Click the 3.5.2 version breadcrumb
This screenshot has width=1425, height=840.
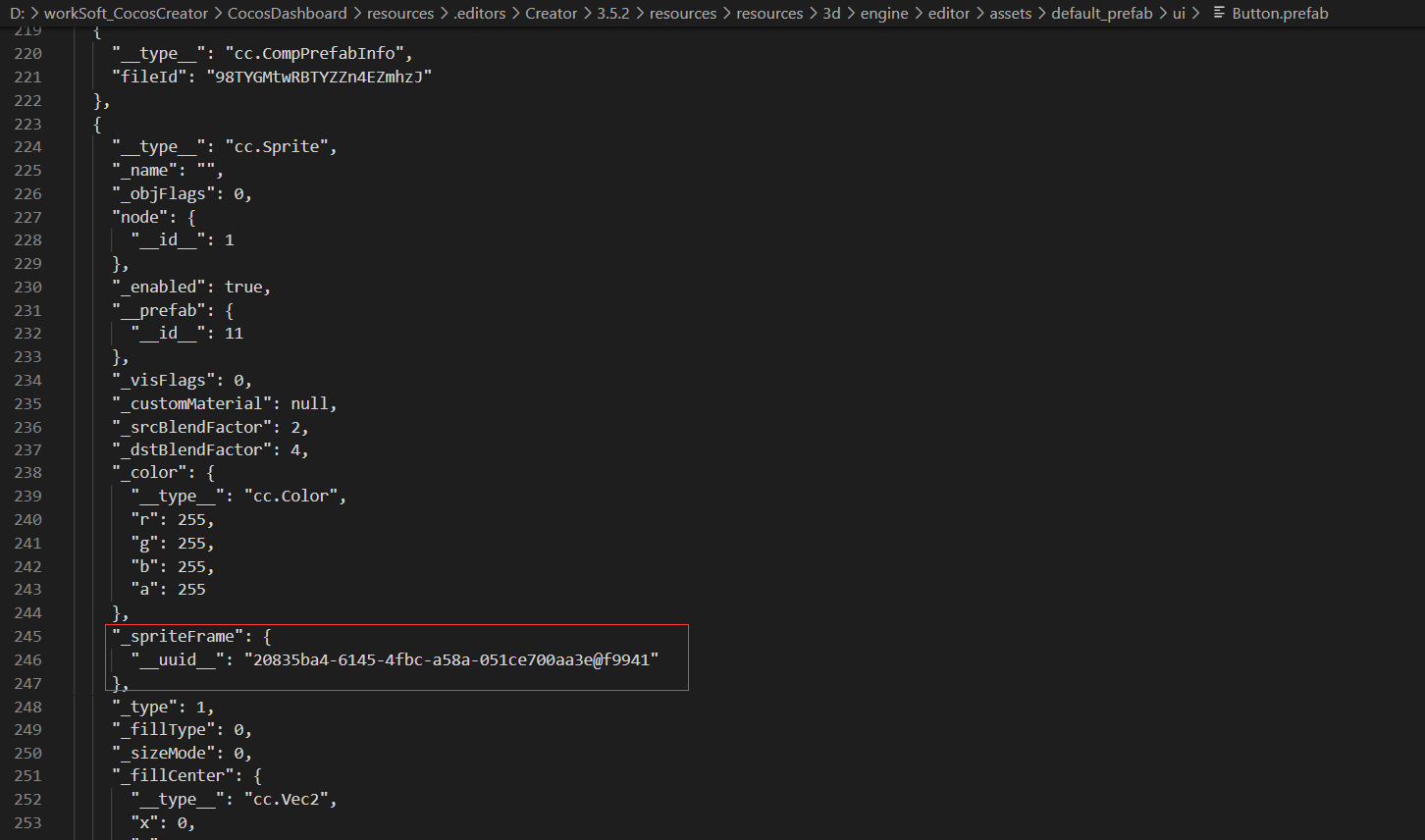click(x=613, y=14)
